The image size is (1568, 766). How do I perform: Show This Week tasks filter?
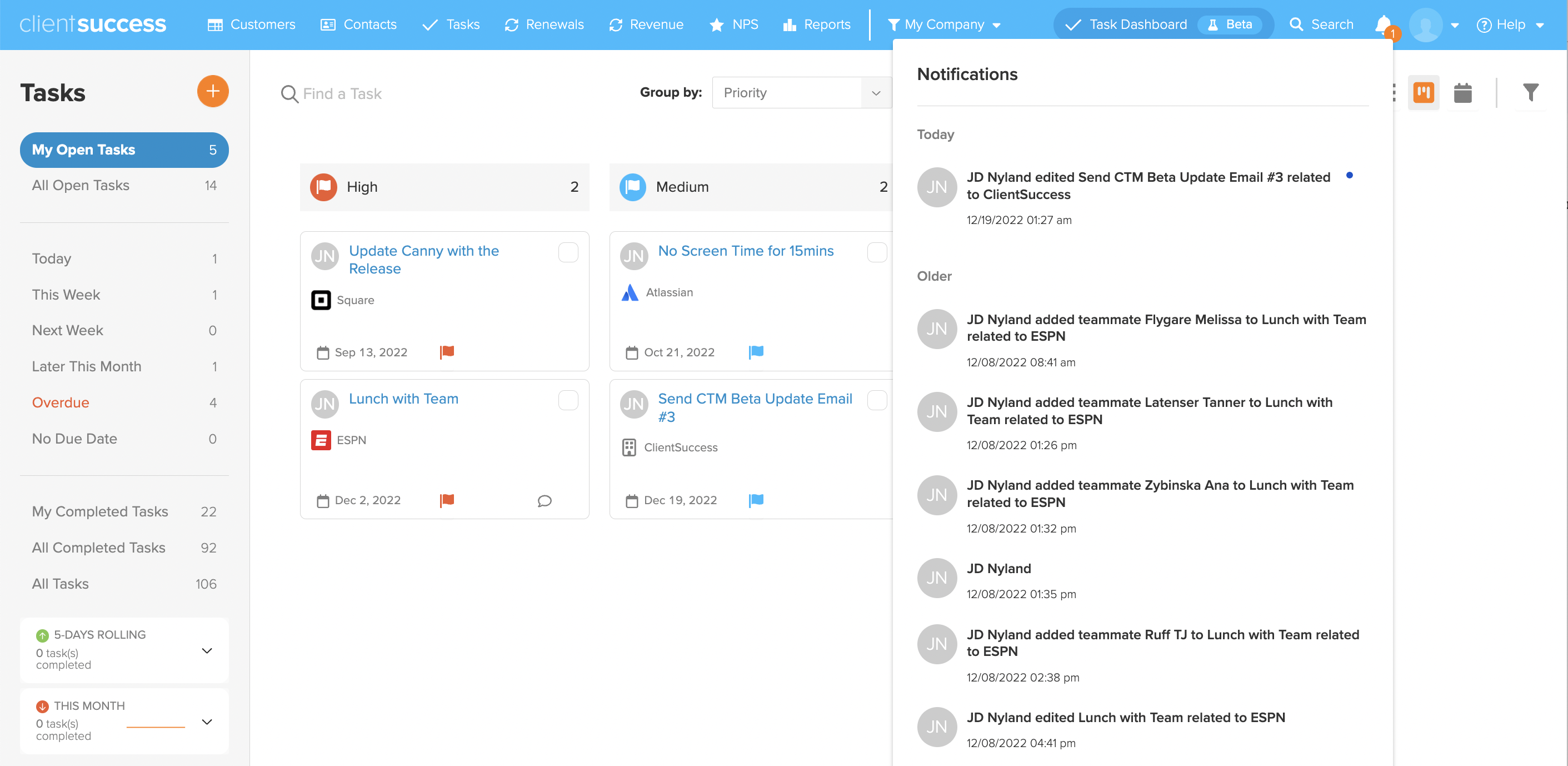[124, 295]
